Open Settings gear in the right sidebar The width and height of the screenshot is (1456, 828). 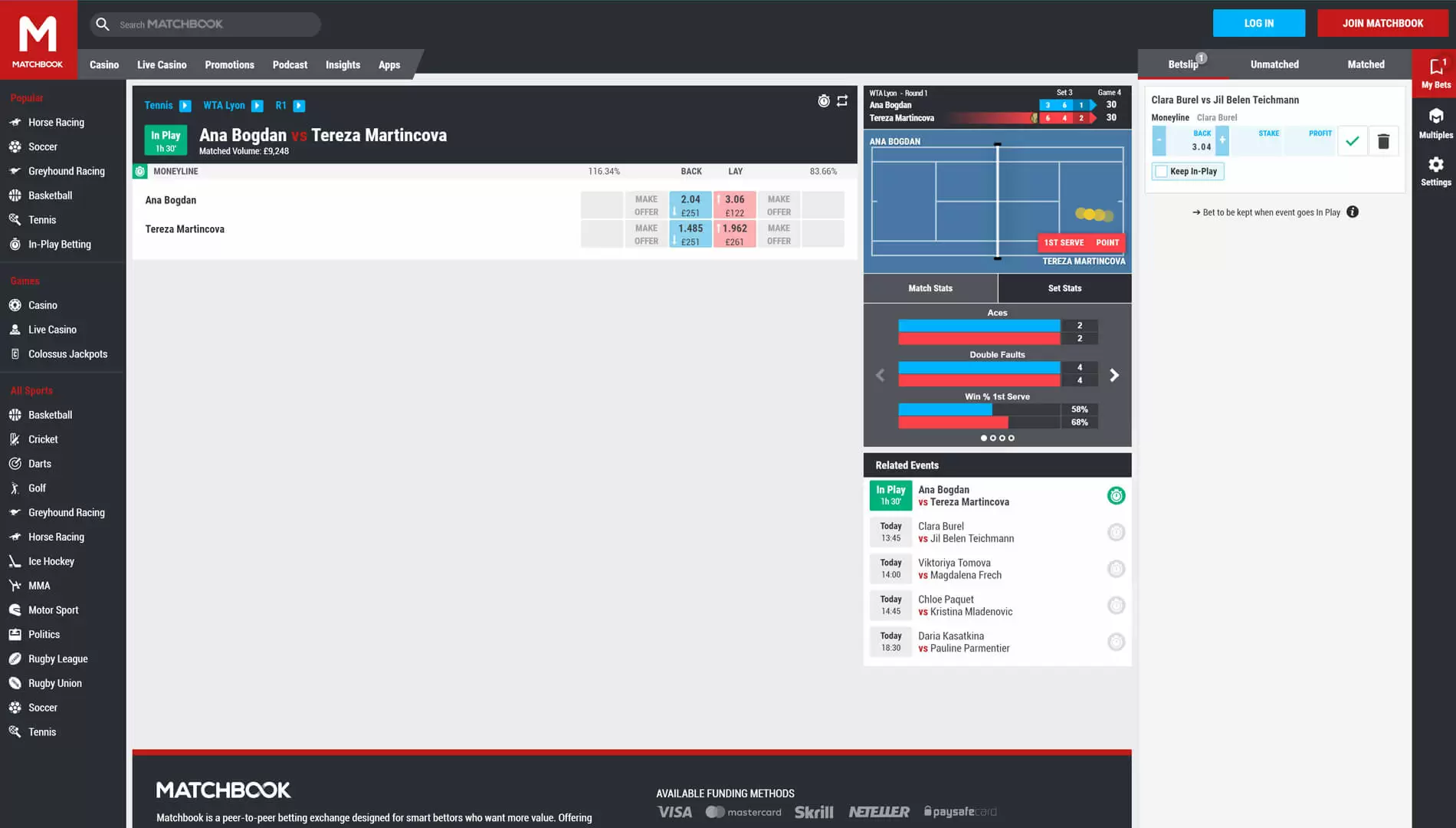coord(1435,171)
